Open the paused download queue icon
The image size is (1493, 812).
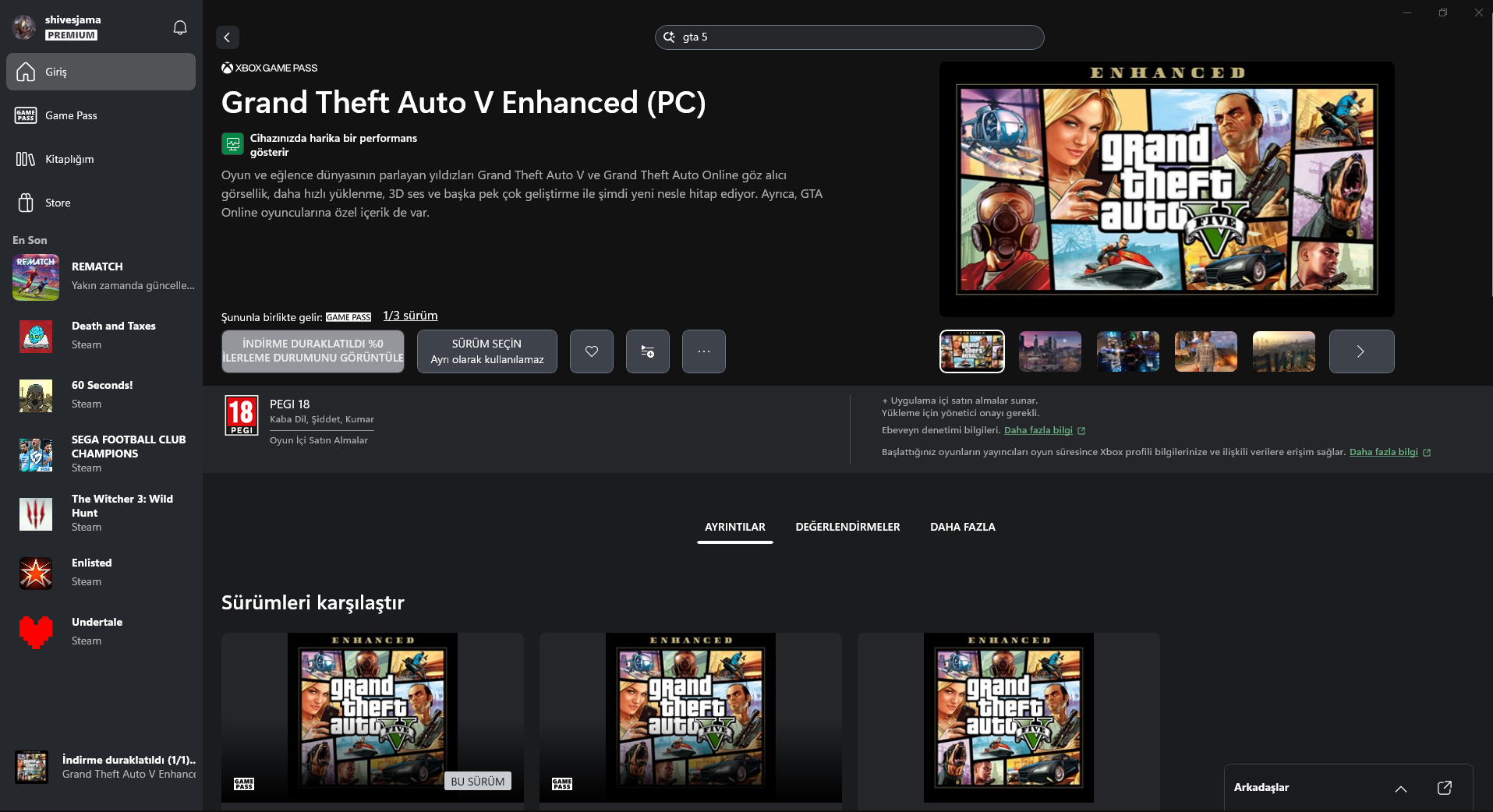32,767
